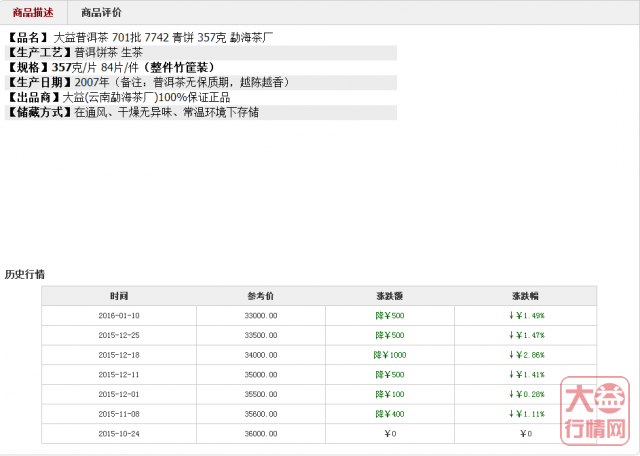640x456 pixels.
Task: Click 降￥500 in the 2016-01-10 row
Action: [390, 316]
